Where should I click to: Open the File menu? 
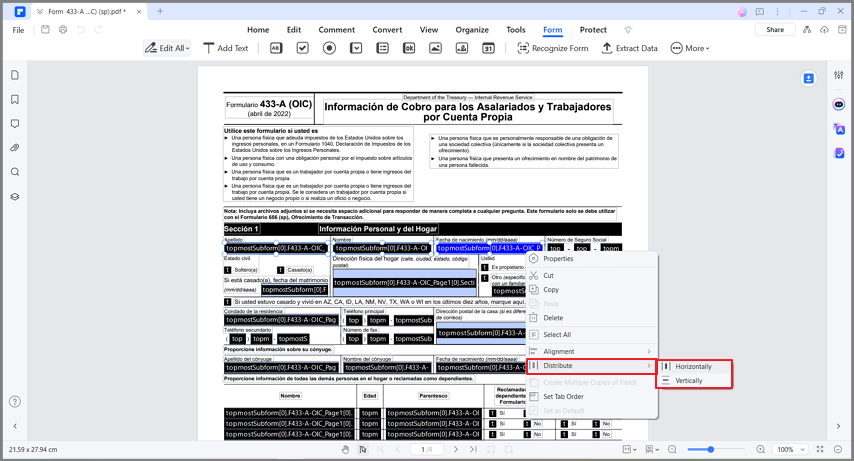pyautogui.click(x=19, y=30)
